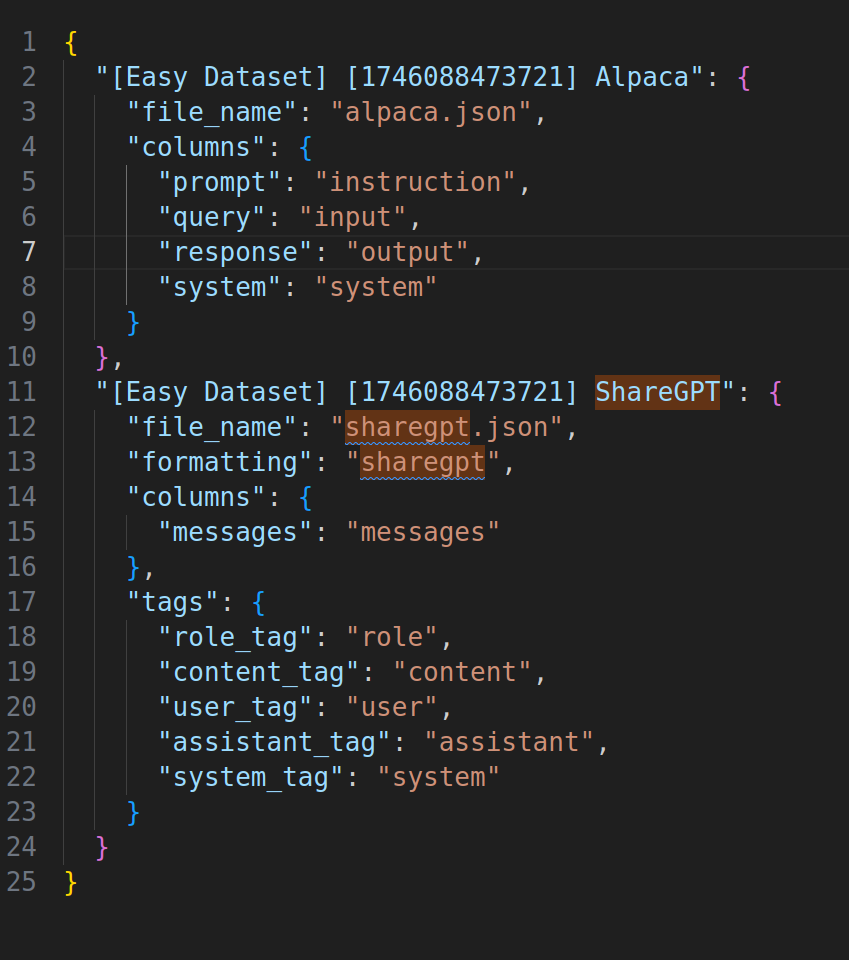Viewport: 849px width, 960px height.
Task: Click the "sharegpt" formatting value on line 13
Action: 423,462
